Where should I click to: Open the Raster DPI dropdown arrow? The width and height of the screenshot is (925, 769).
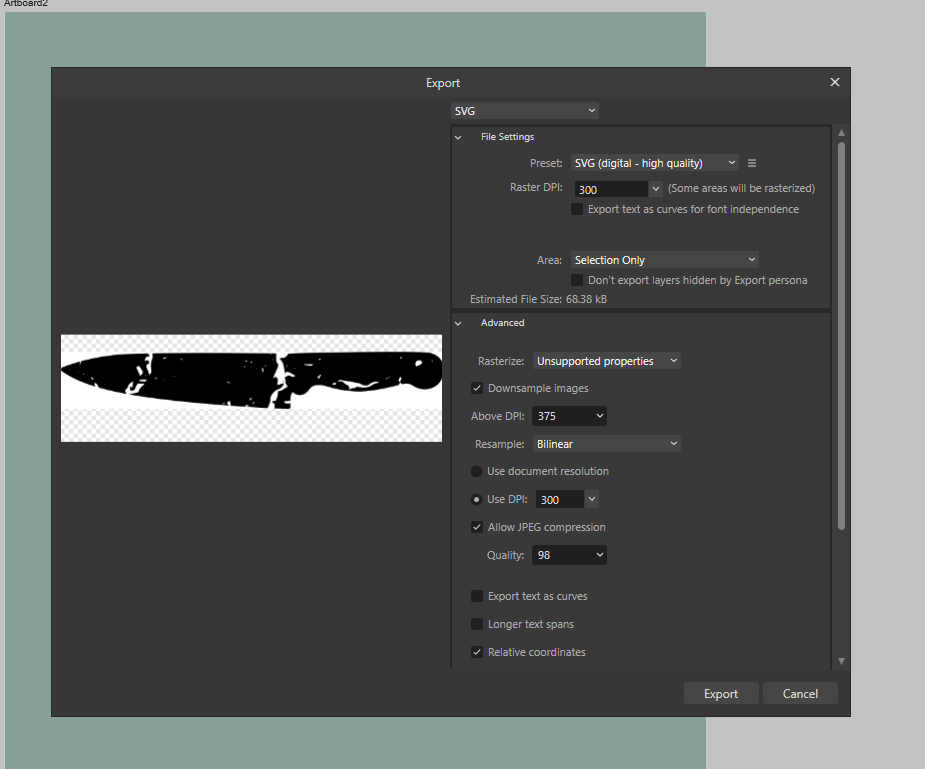point(655,189)
